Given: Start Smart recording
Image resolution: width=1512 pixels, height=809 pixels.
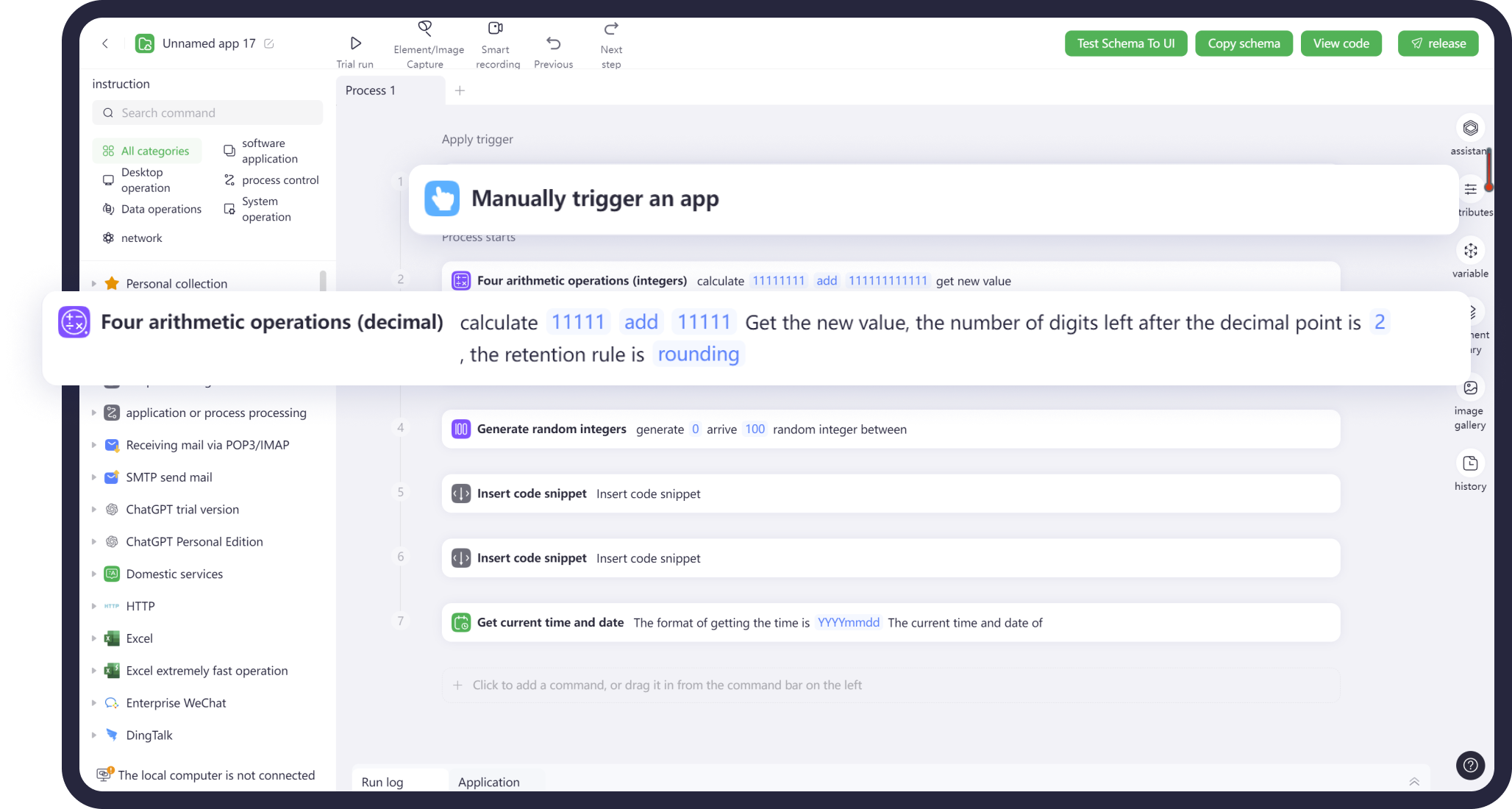Looking at the screenshot, I should (497, 46).
